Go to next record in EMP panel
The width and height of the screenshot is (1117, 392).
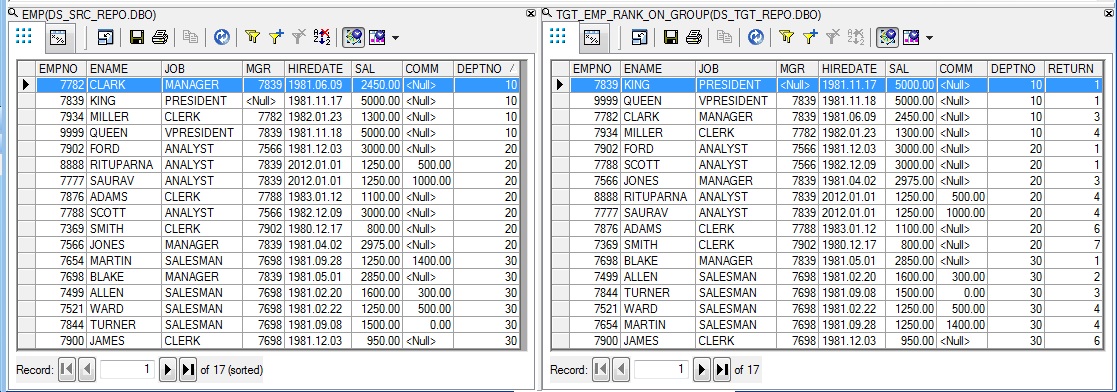click(x=168, y=370)
